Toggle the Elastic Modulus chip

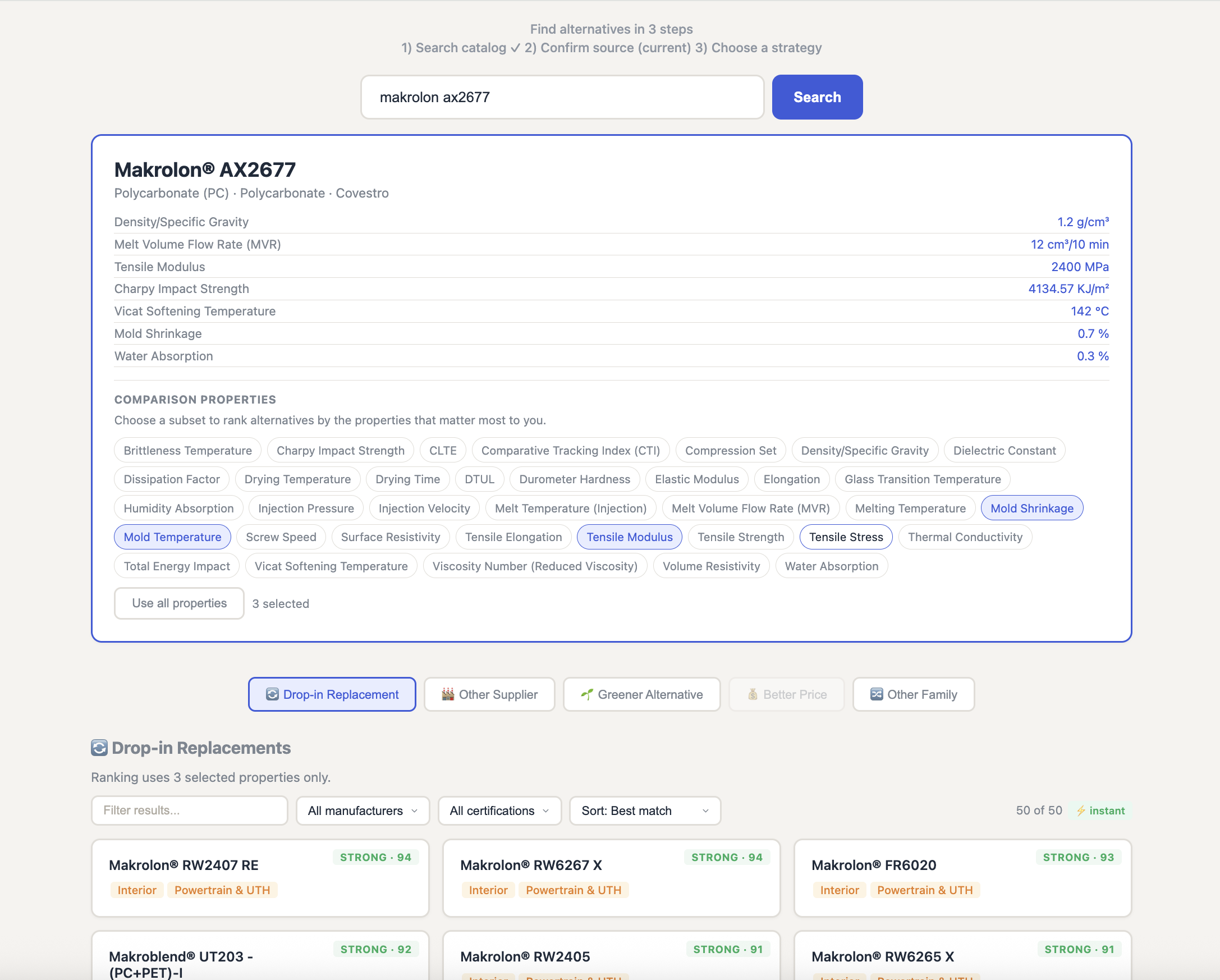pyautogui.click(x=696, y=479)
